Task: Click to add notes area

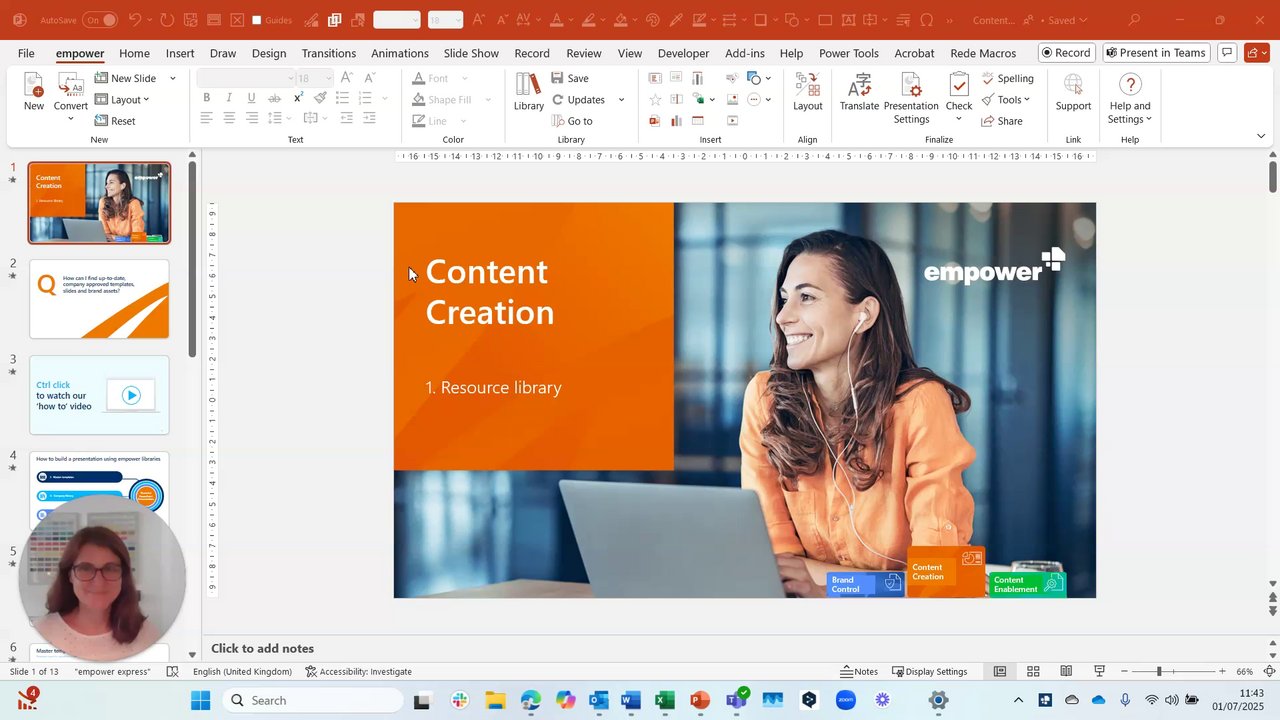Action: tap(263, 648)
